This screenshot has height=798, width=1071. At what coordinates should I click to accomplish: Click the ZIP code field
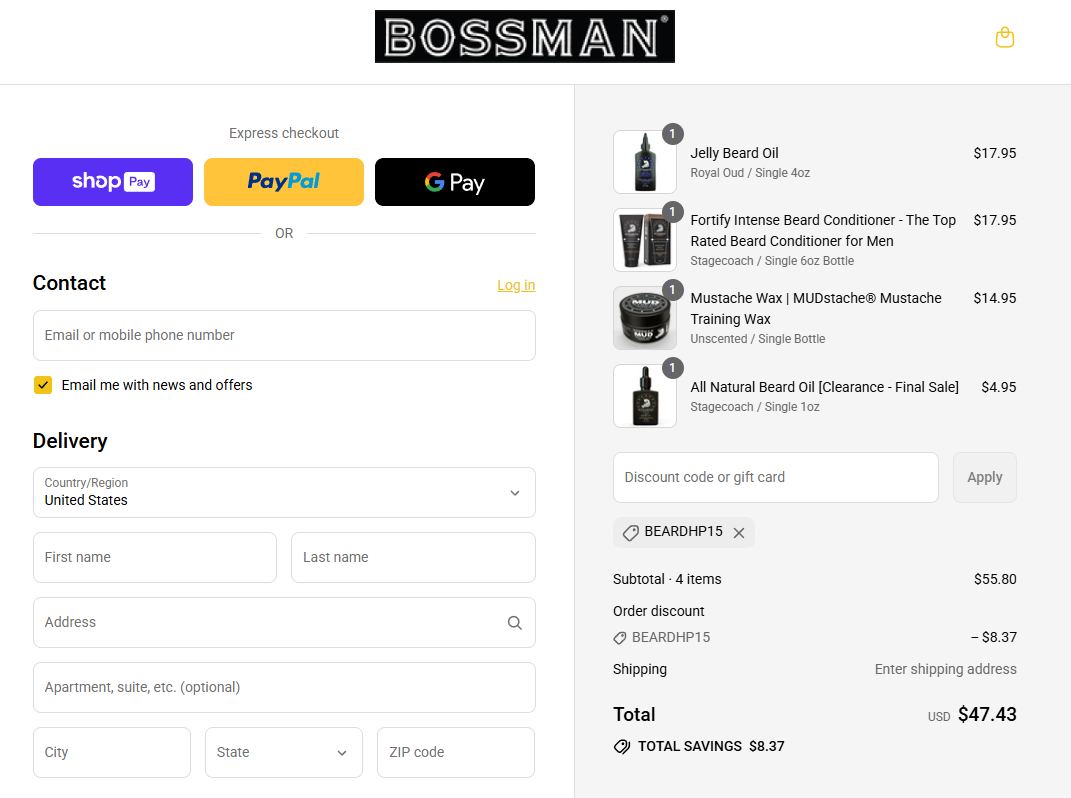tap(456, 752)
